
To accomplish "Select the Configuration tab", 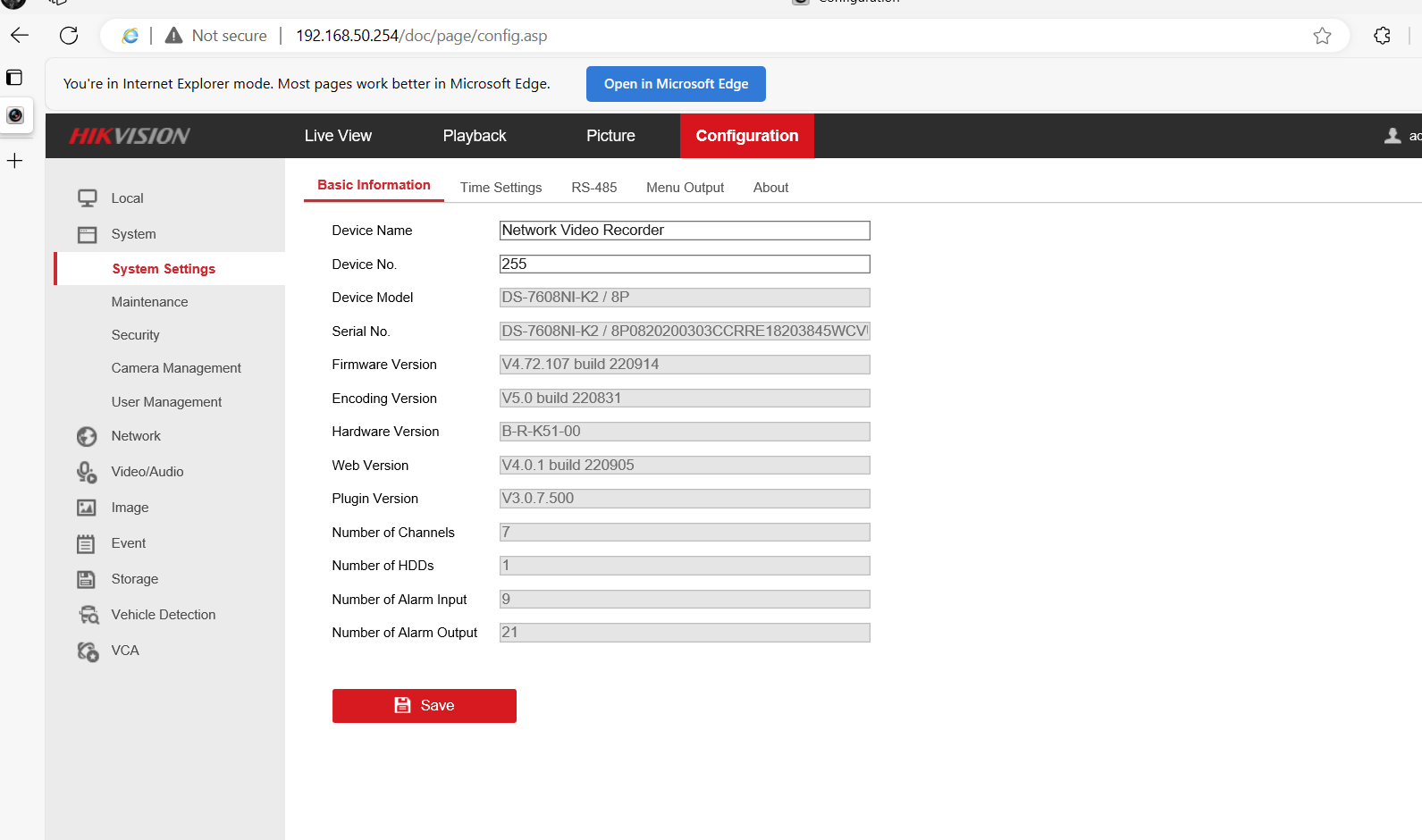I will tap(747, 136).
